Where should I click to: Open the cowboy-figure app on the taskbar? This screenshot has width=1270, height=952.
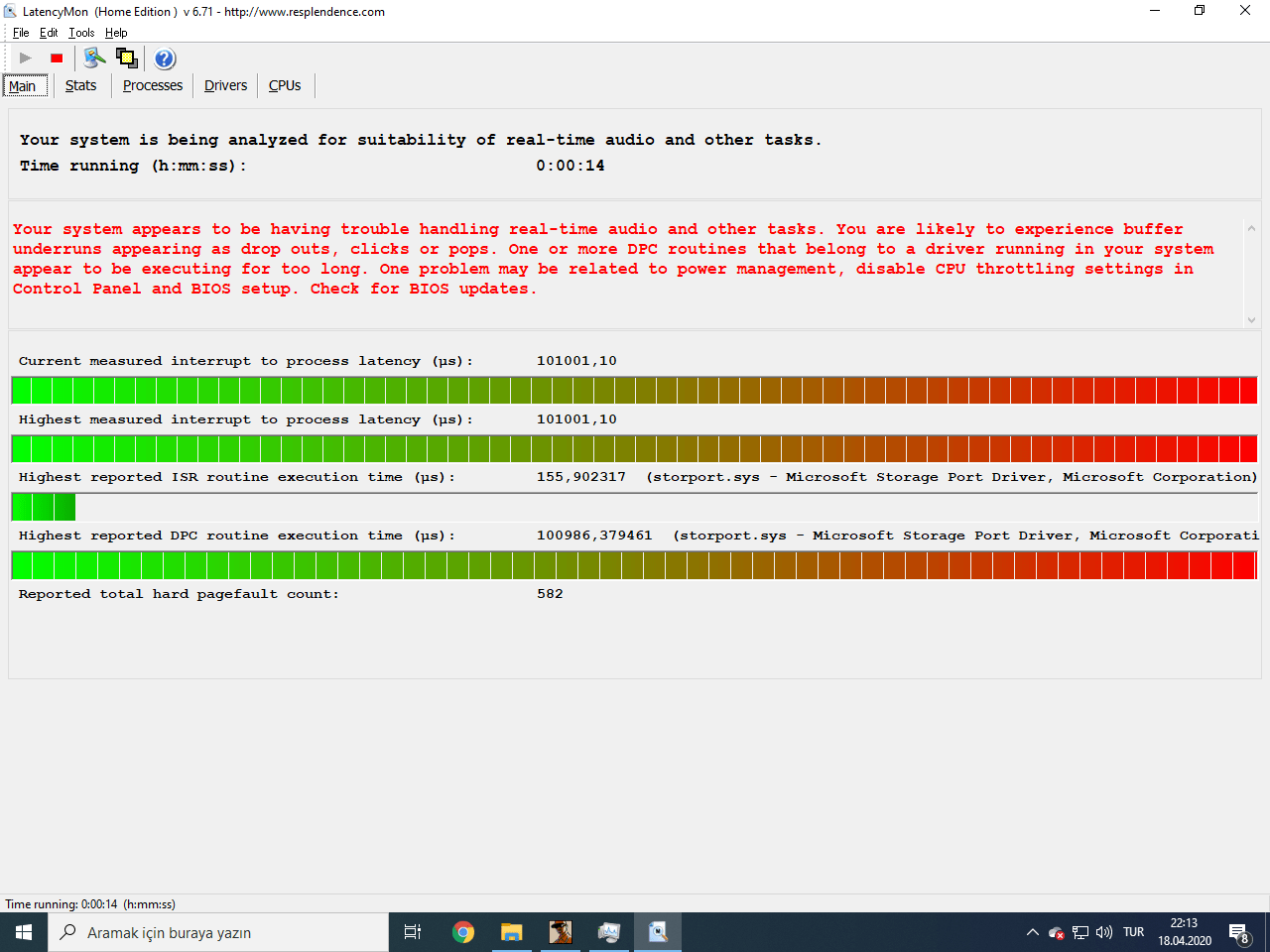[x=560, y=932]
